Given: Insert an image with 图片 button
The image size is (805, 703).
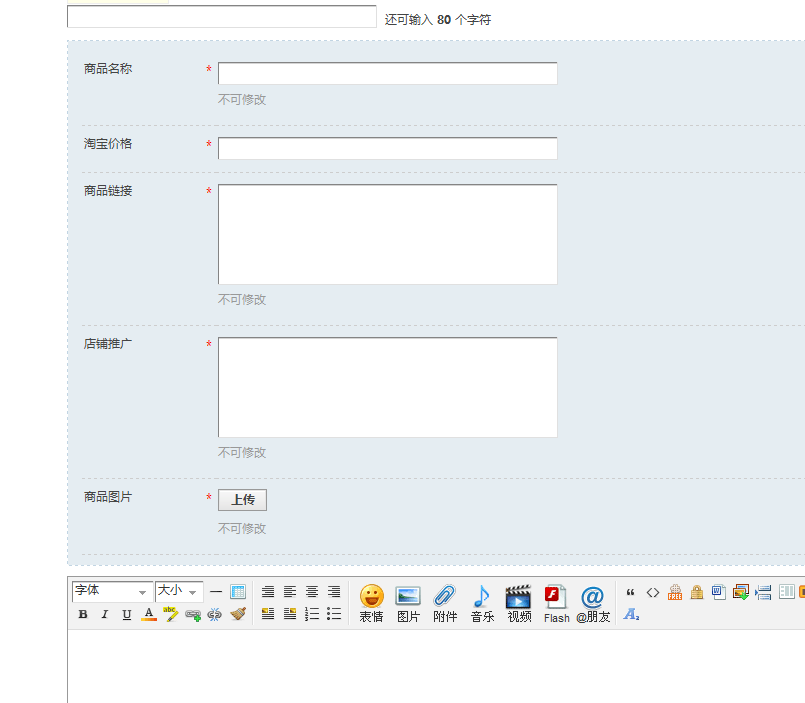Looking at the screenshot, I should pos(408,603).
